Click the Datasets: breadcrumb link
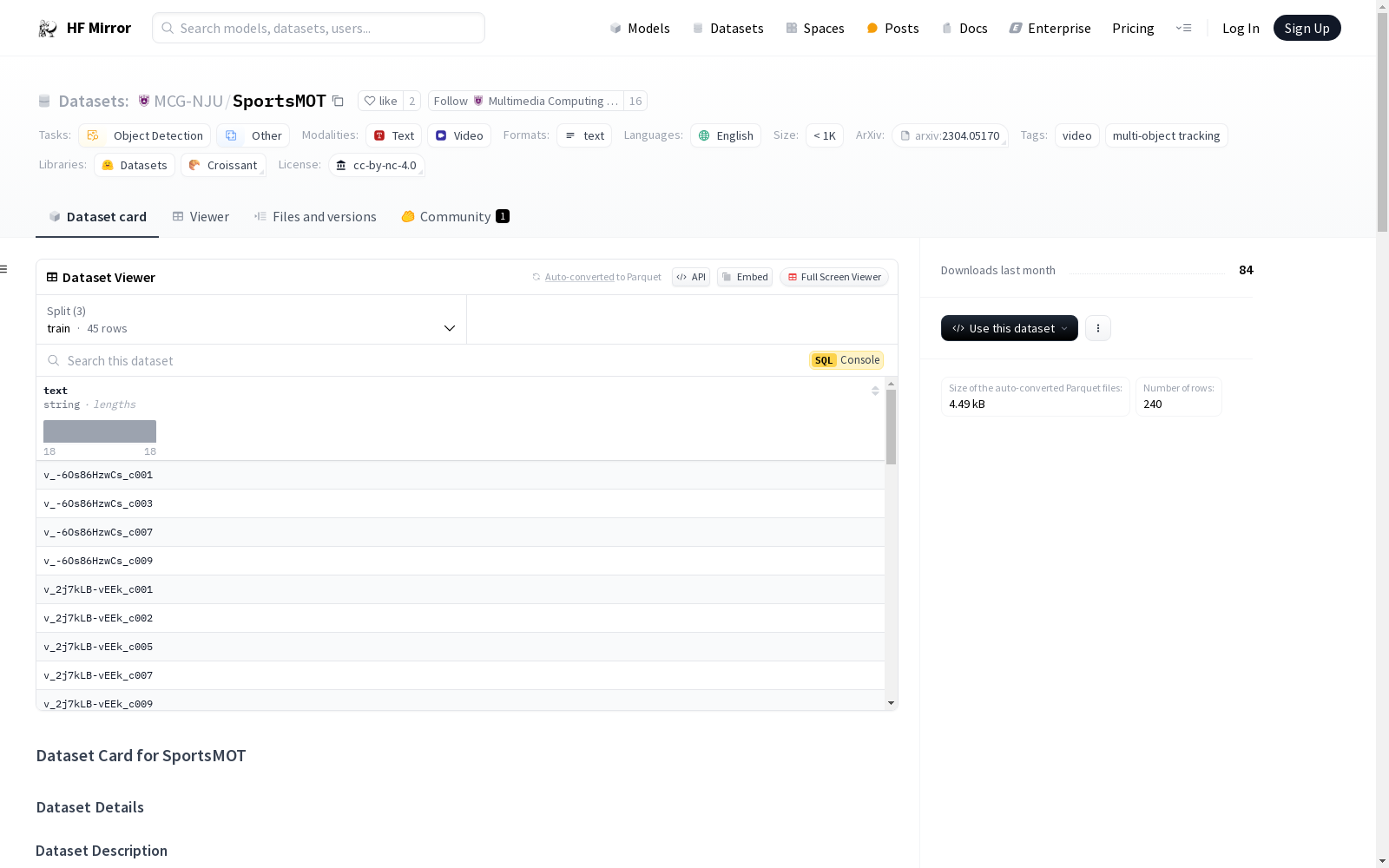1389x868 pixels. click(x=94, y=102)
